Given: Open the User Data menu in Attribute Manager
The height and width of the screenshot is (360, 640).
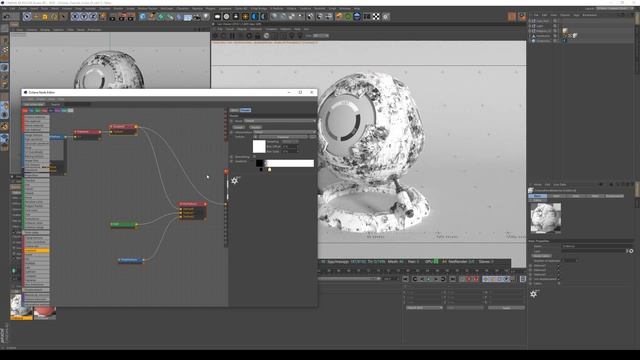Looking at the screenshot, I should click(560, 184).
